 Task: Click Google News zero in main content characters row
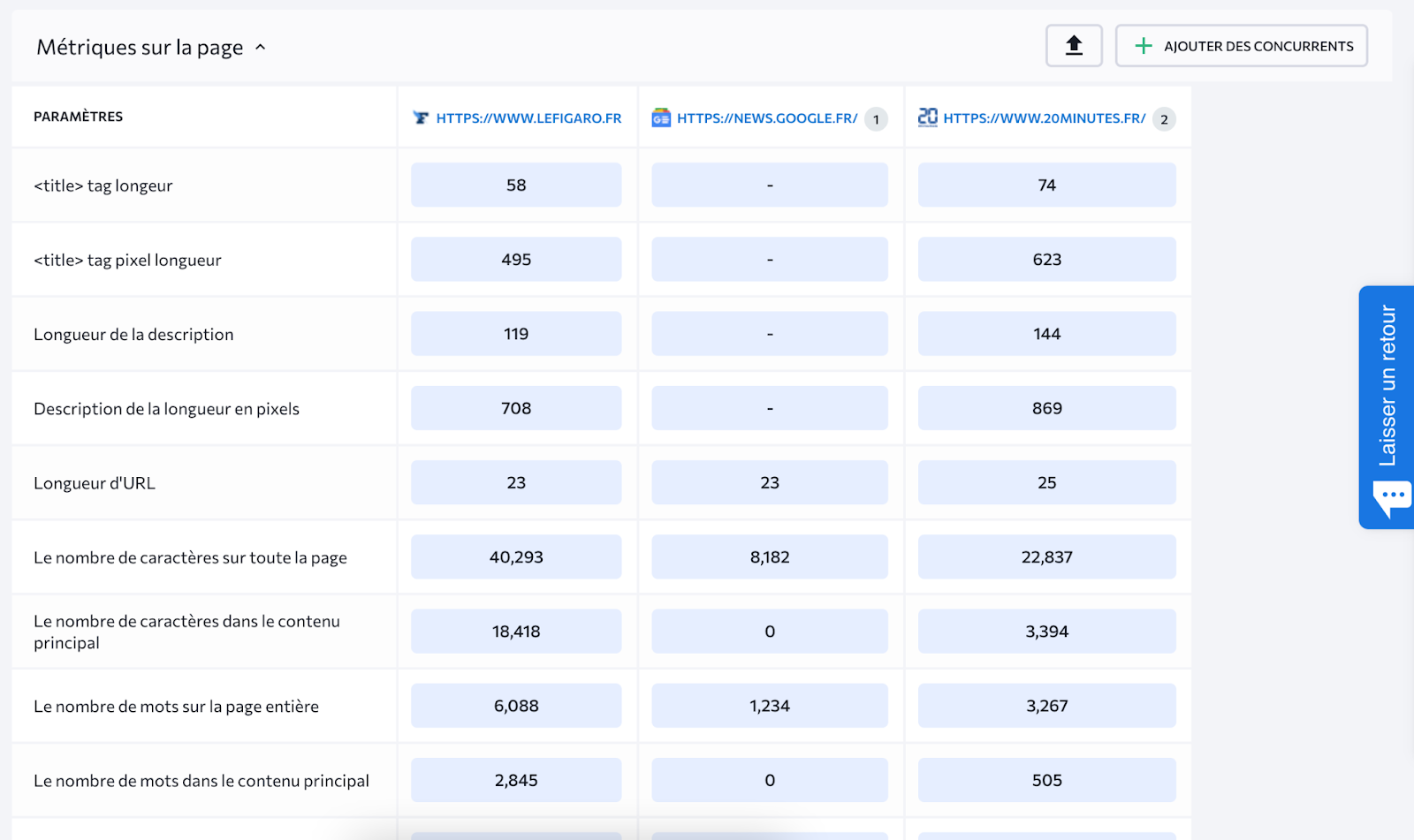(x=770, y=632)
